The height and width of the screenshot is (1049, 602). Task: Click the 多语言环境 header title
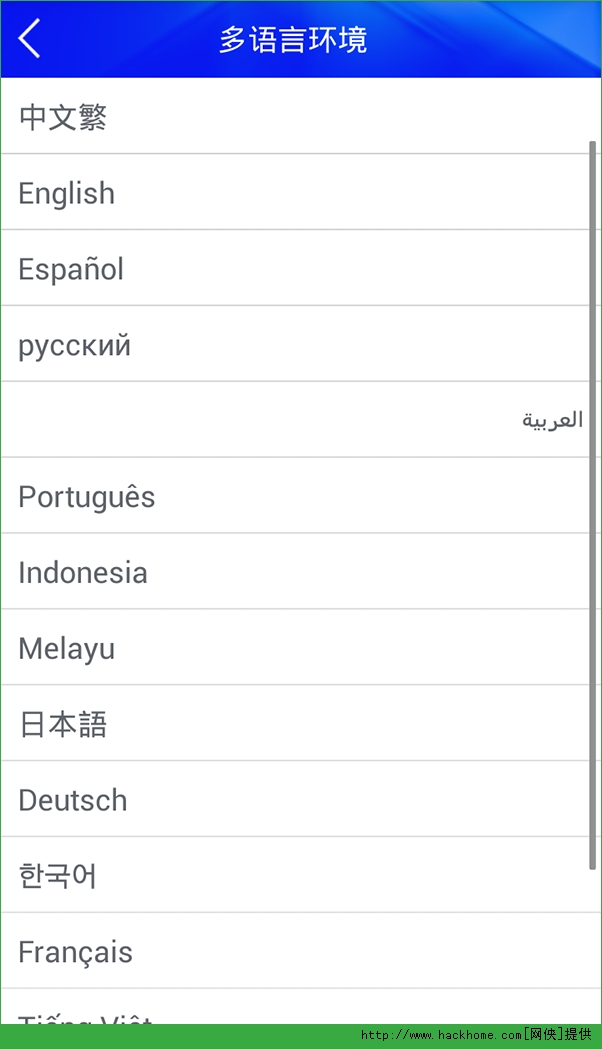click(293, 40)
